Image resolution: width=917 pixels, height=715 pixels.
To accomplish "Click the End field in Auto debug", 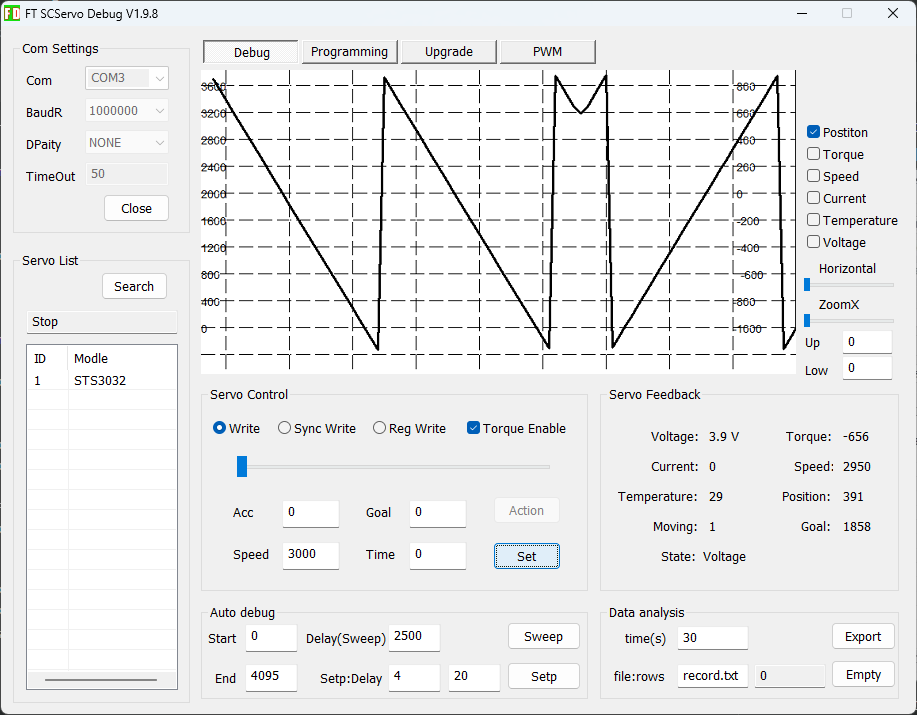I will pyautogui.click(x=271, y=677).
